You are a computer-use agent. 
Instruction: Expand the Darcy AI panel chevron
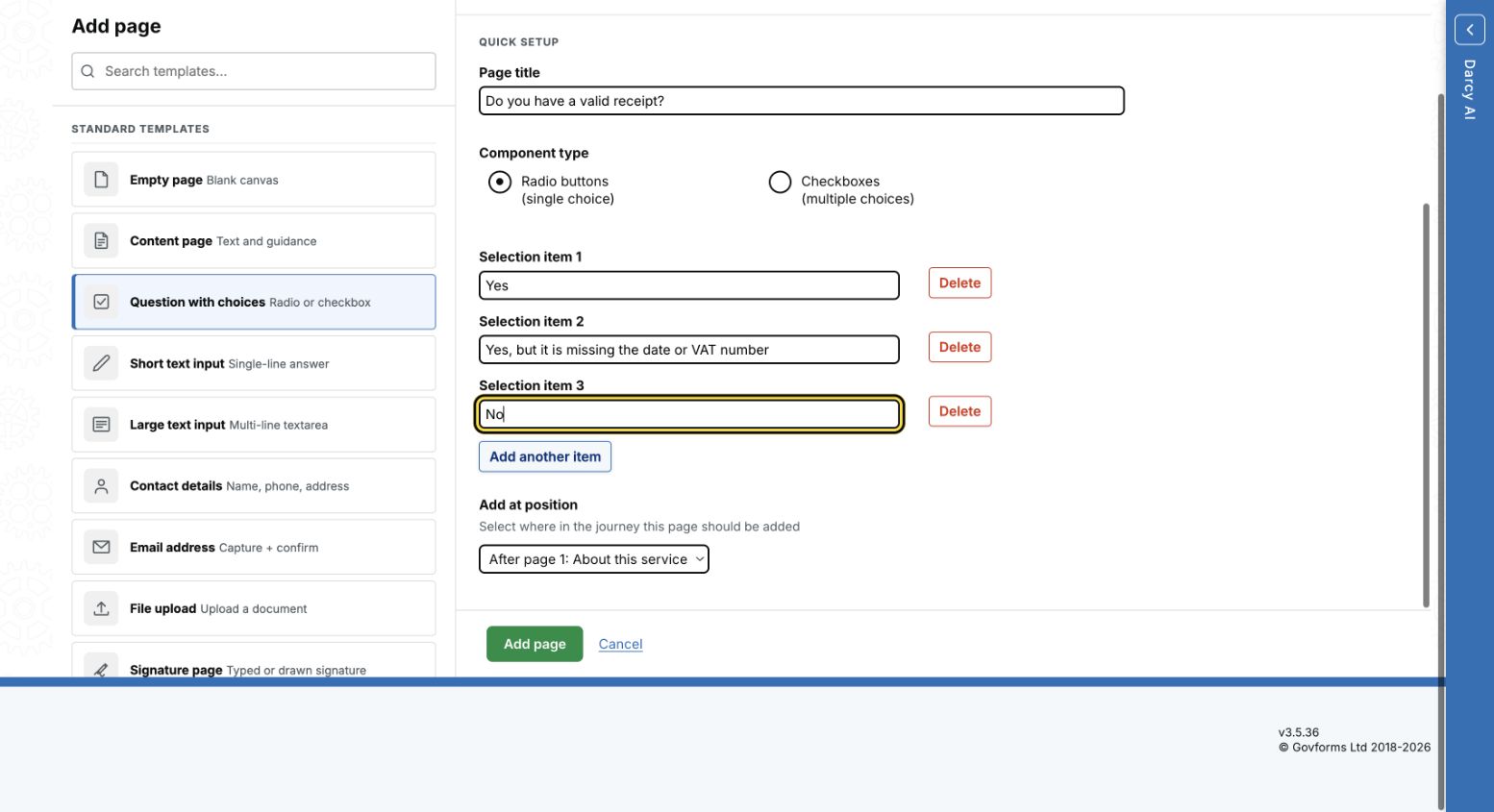1469,30
